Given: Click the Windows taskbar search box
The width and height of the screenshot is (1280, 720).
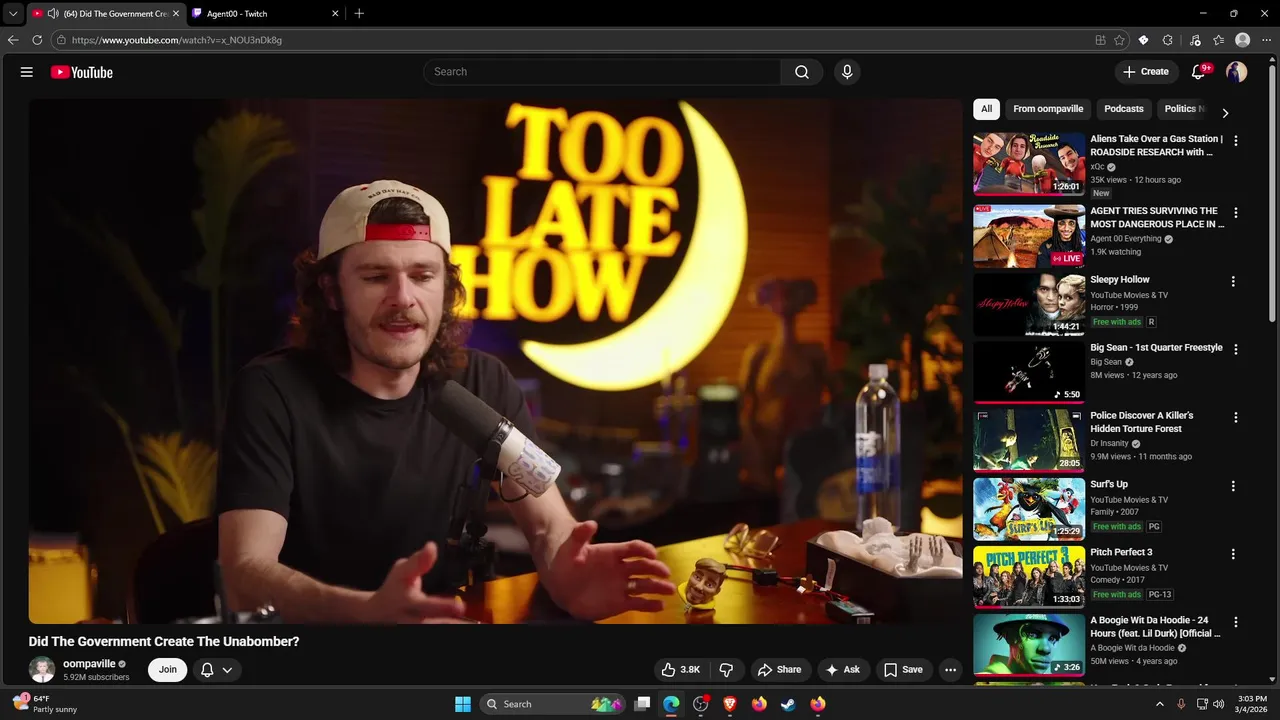Looking at the screenshot, I should coord(553,704).
